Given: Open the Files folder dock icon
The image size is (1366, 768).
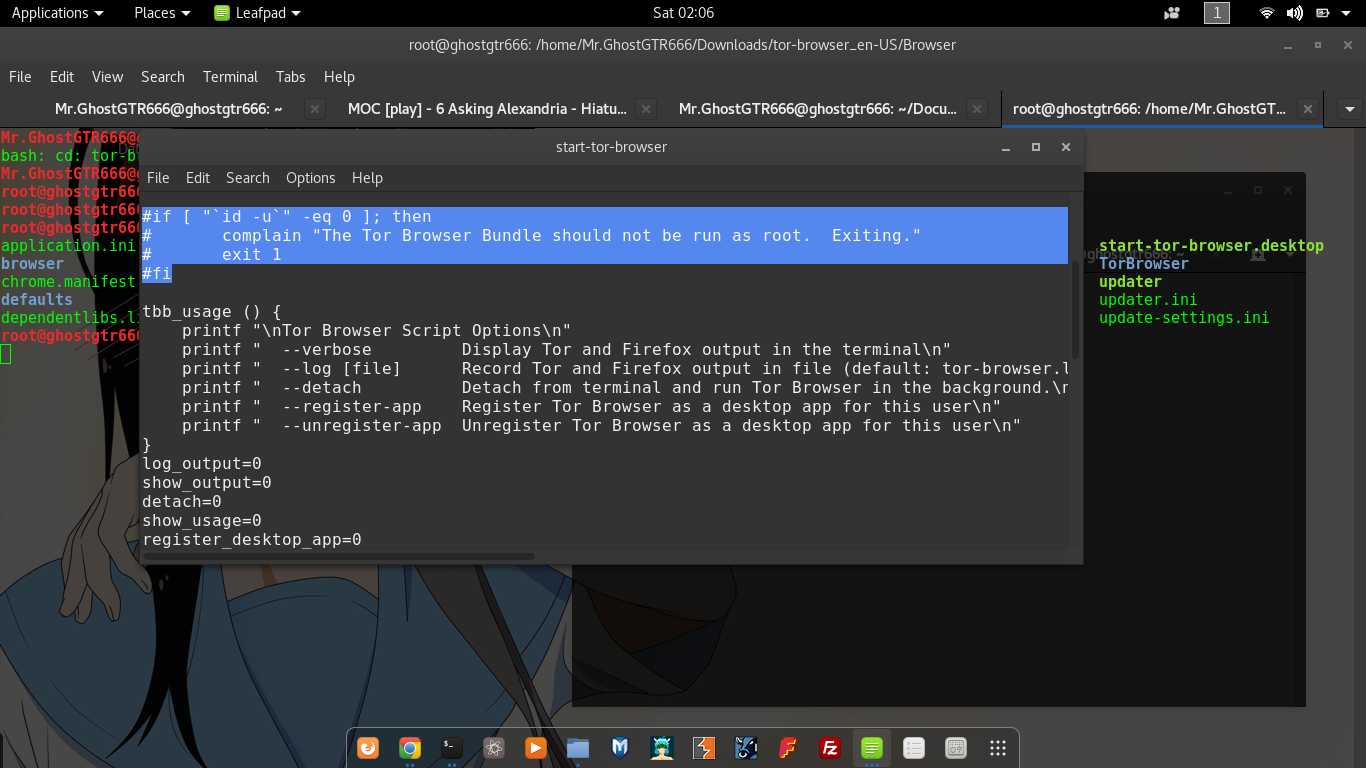Looking at the screenshot, I should click(578, 747).
